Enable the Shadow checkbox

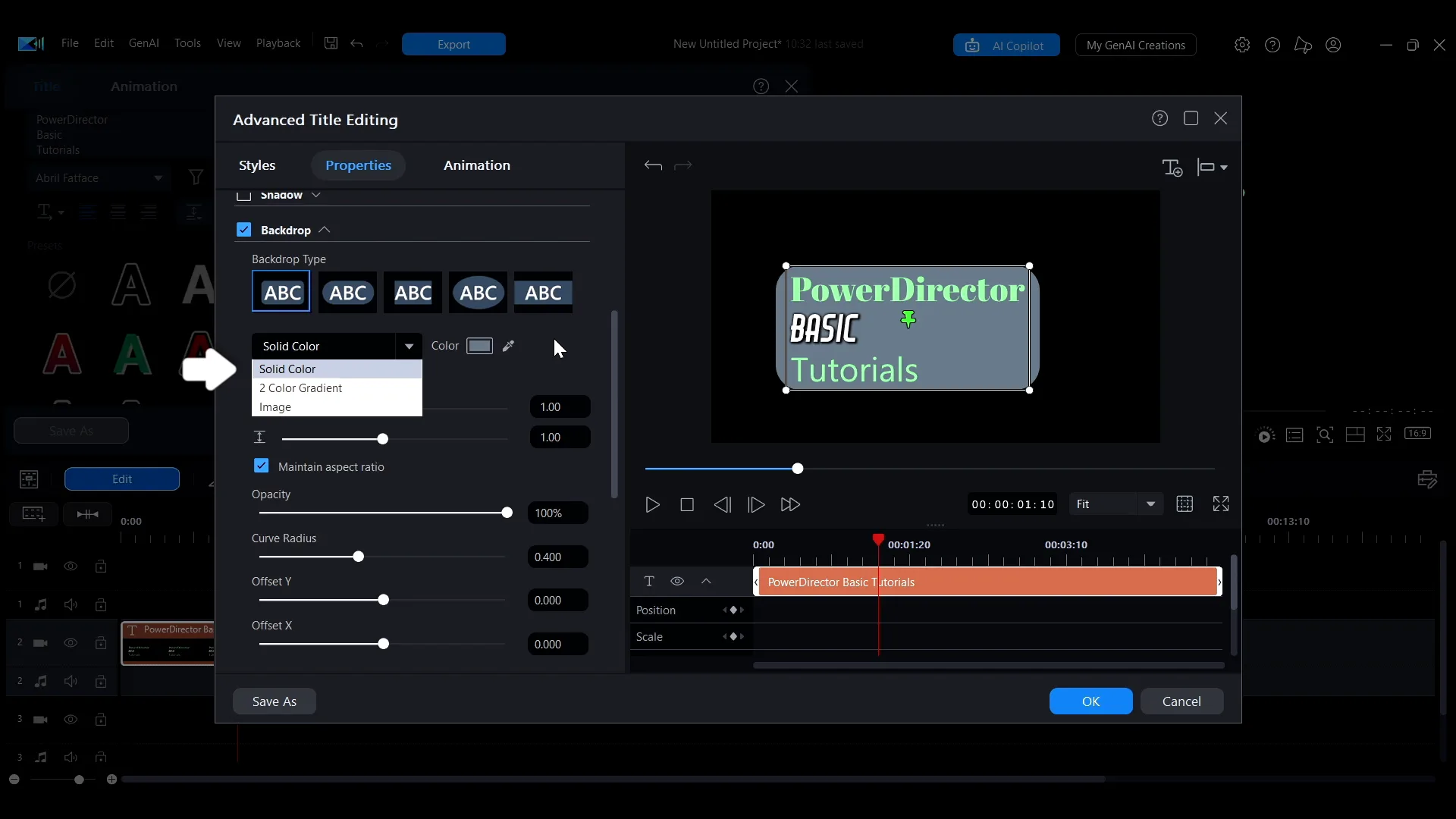click(x=243, y=195)
